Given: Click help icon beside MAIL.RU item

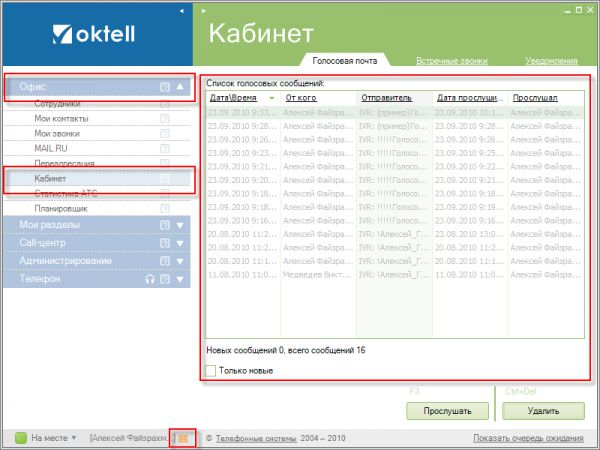Looking at the screenshot, I should click(x=165, y=148).
